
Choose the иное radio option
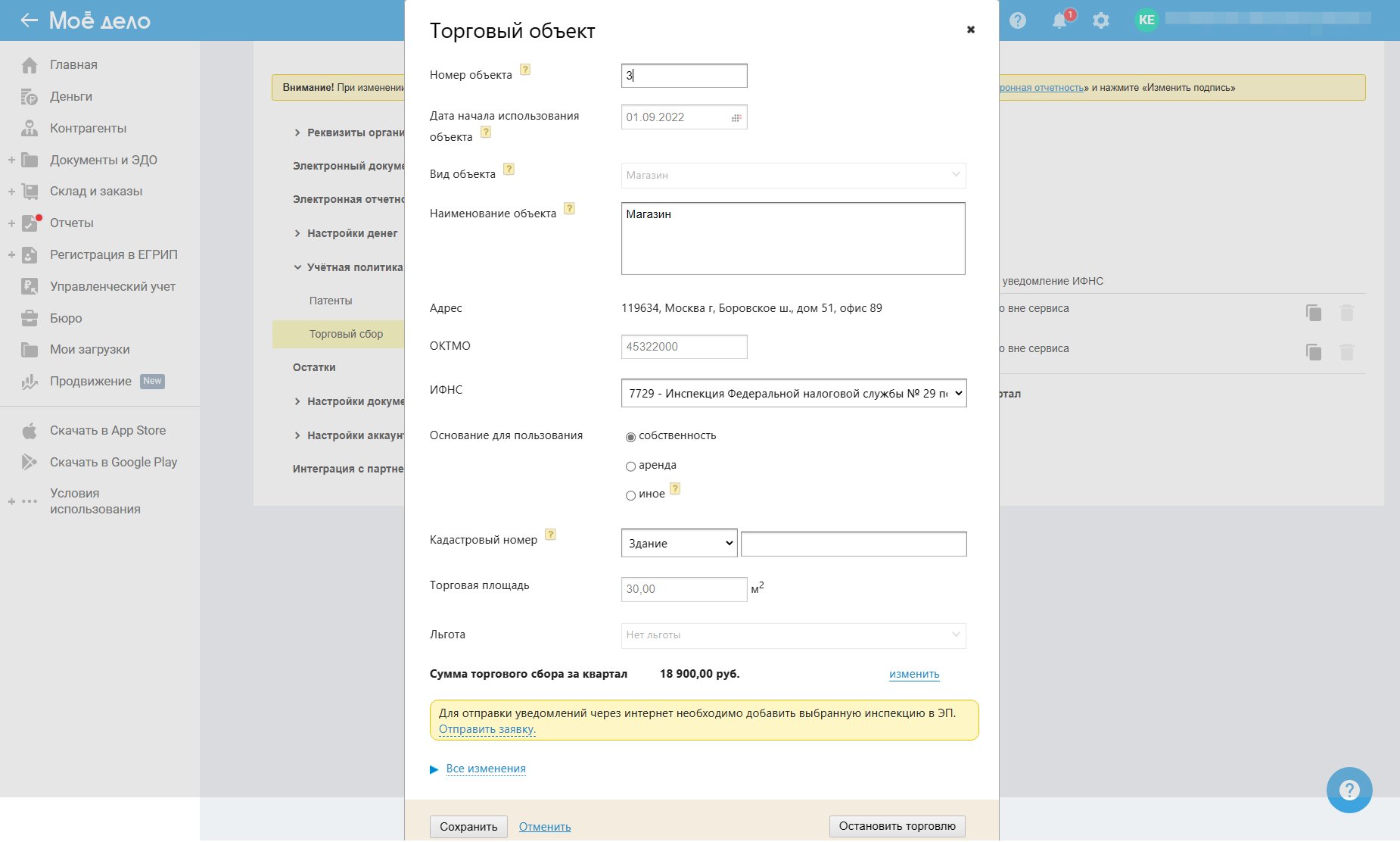tap(630, 495)
